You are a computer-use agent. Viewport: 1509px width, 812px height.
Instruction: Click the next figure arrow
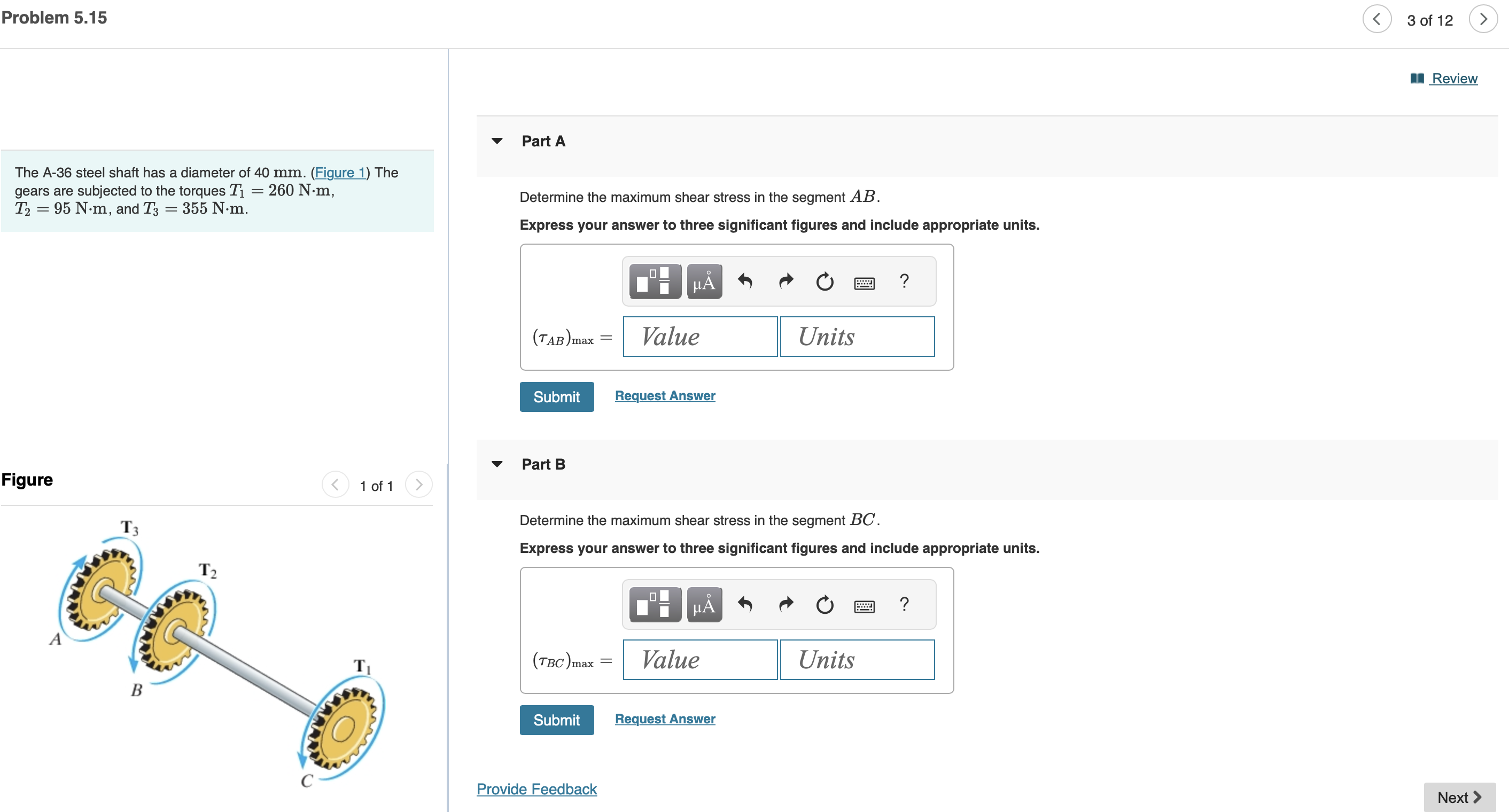pyautogui.click(x=418, y=485)
